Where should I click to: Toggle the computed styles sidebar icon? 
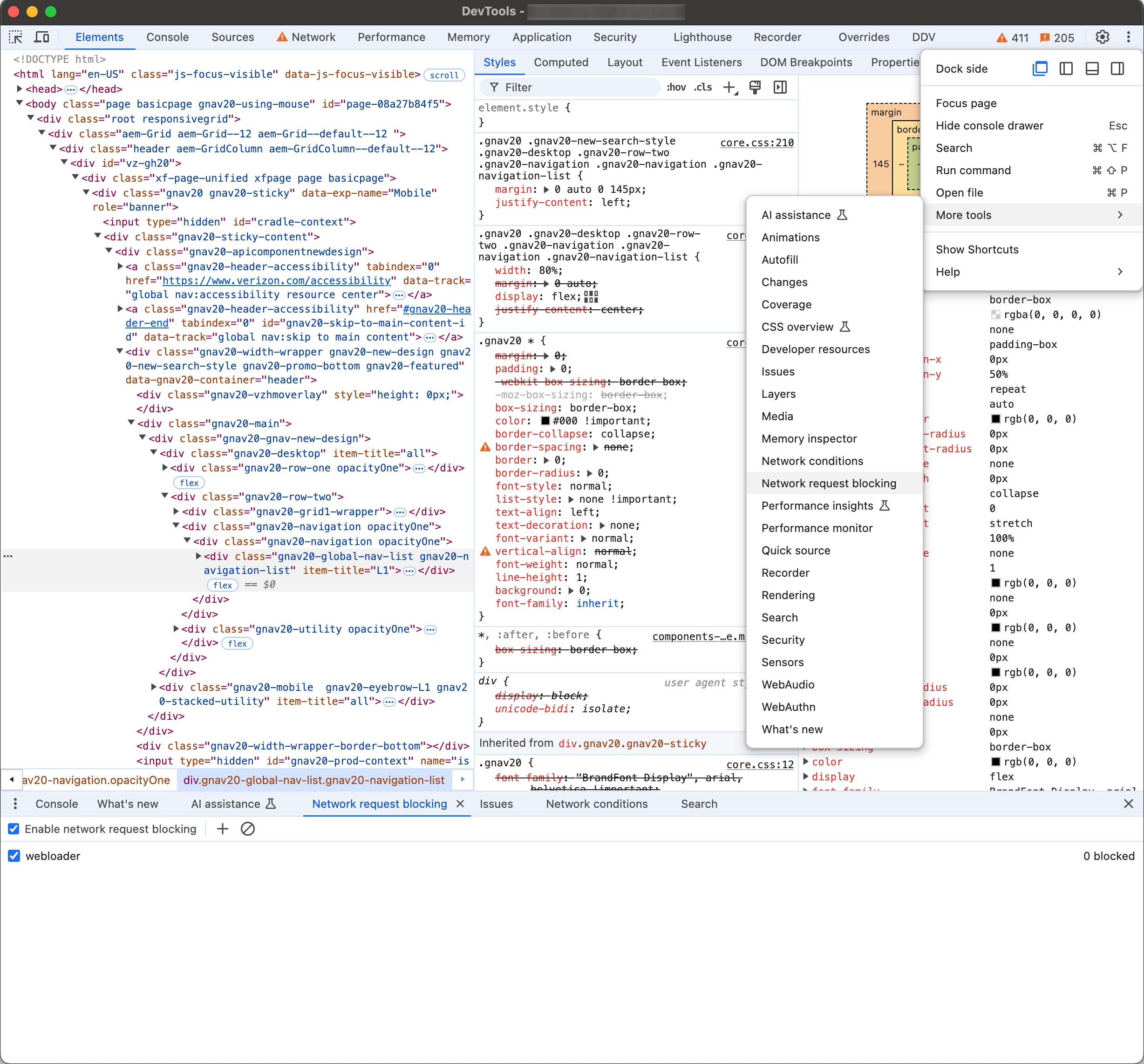pos(780,88)
